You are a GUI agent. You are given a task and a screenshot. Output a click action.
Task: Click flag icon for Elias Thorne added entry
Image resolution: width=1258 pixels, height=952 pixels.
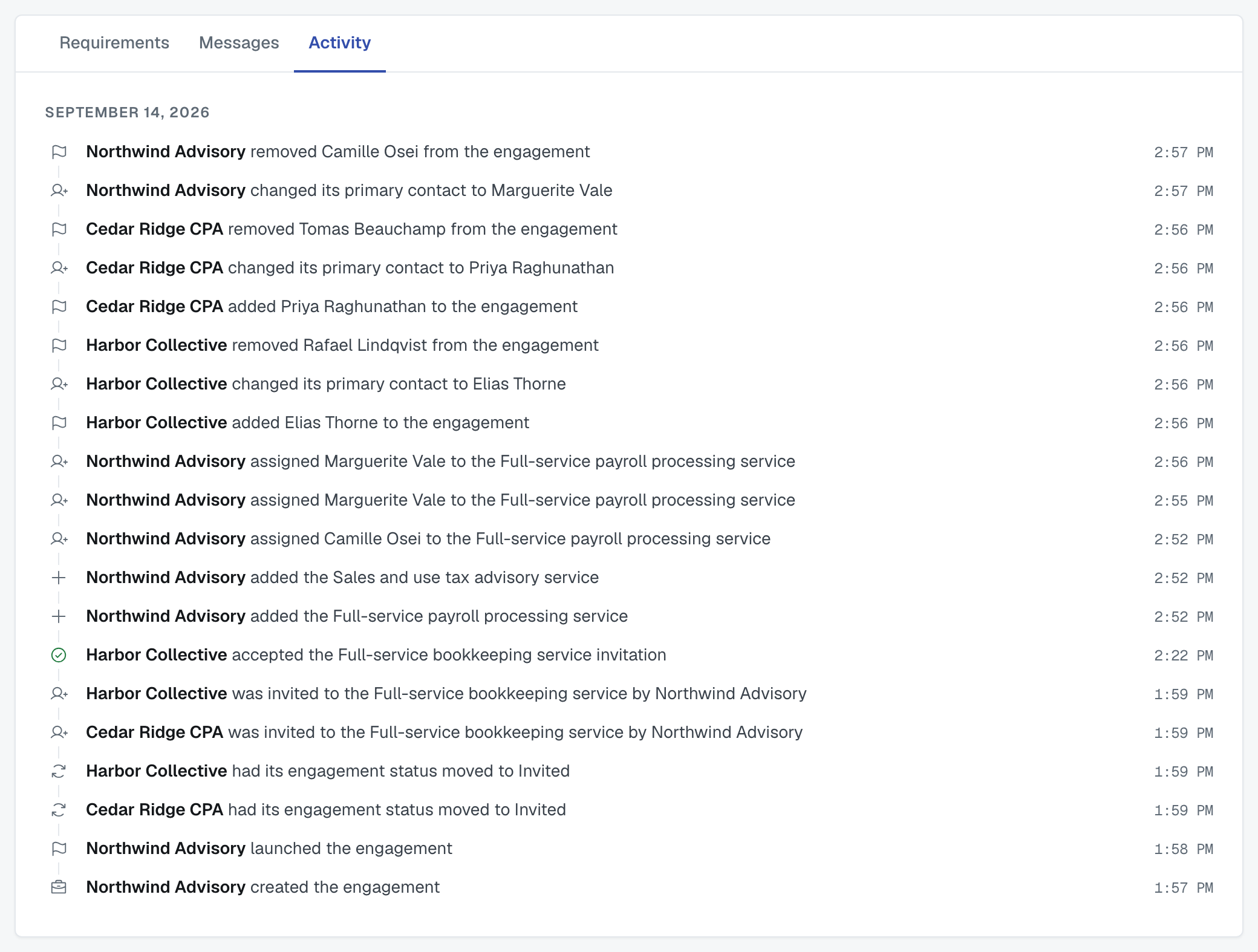(59, 423)
